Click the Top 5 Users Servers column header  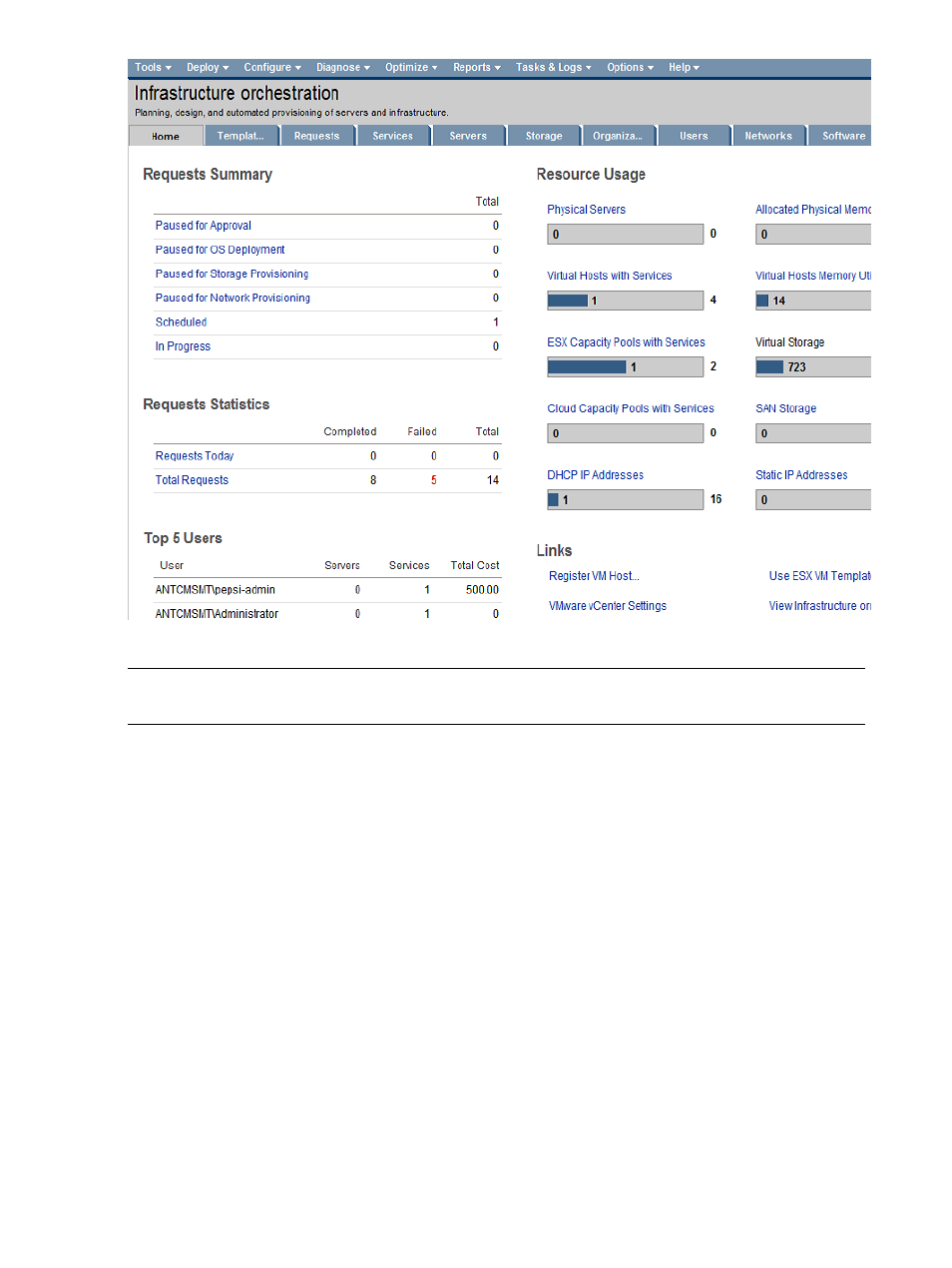pos(342,566)
